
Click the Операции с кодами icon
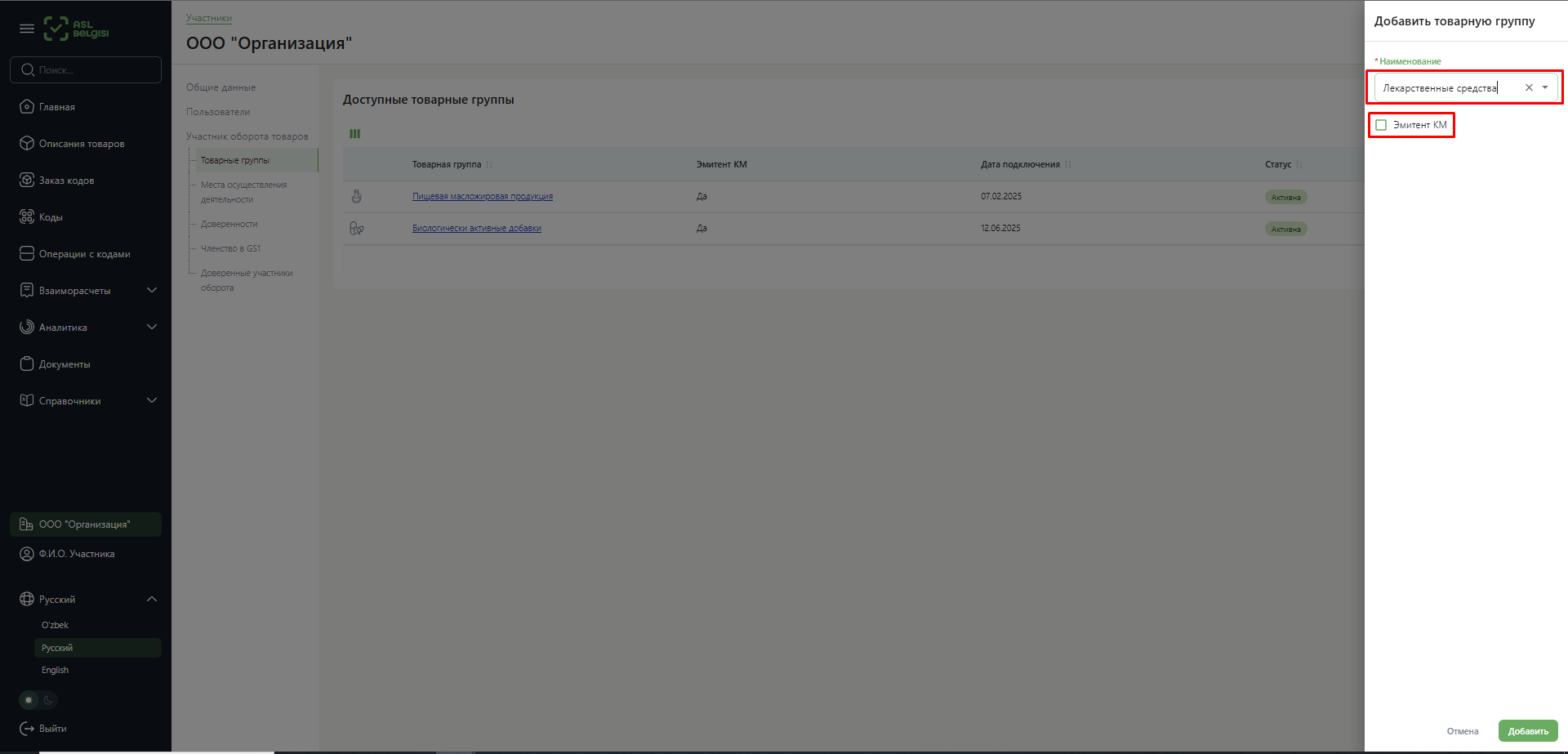pyautogui.click(x=27, y=254)
